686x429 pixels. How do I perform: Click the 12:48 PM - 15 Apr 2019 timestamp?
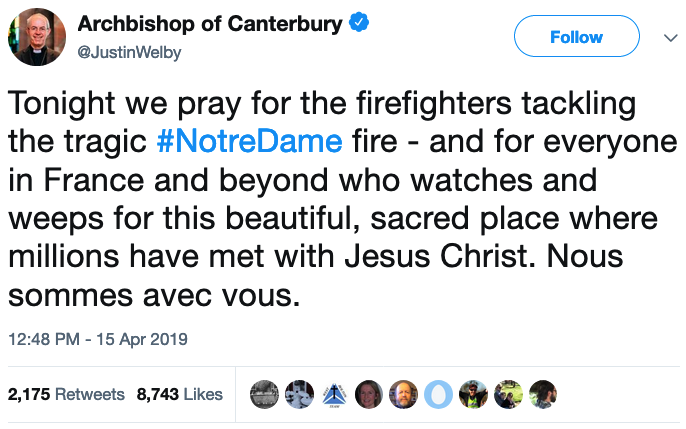pos(97,339)
